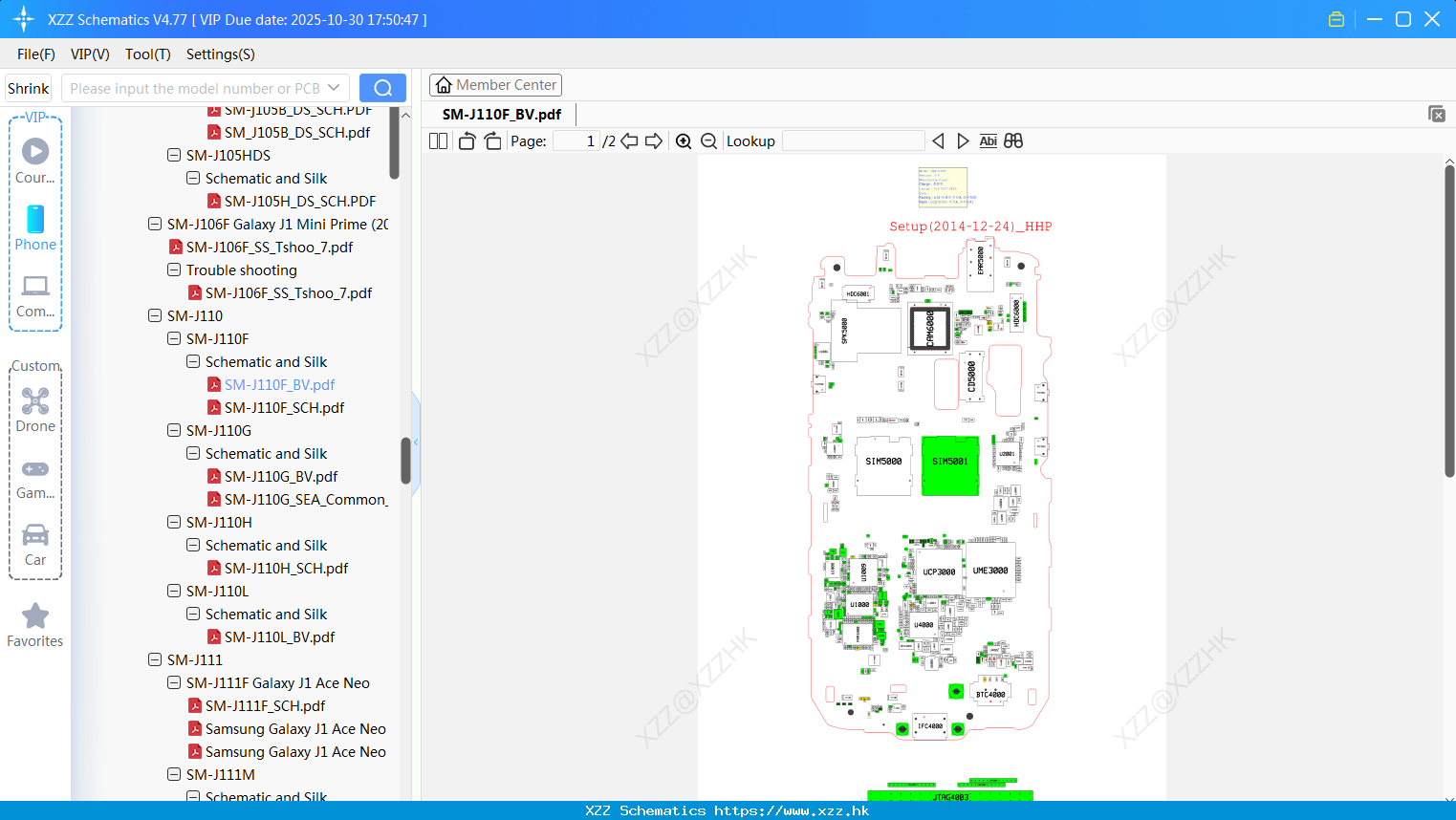This screenshot has height=820, width=1456.
Task: Open the Car category
Action: [35, 545]
